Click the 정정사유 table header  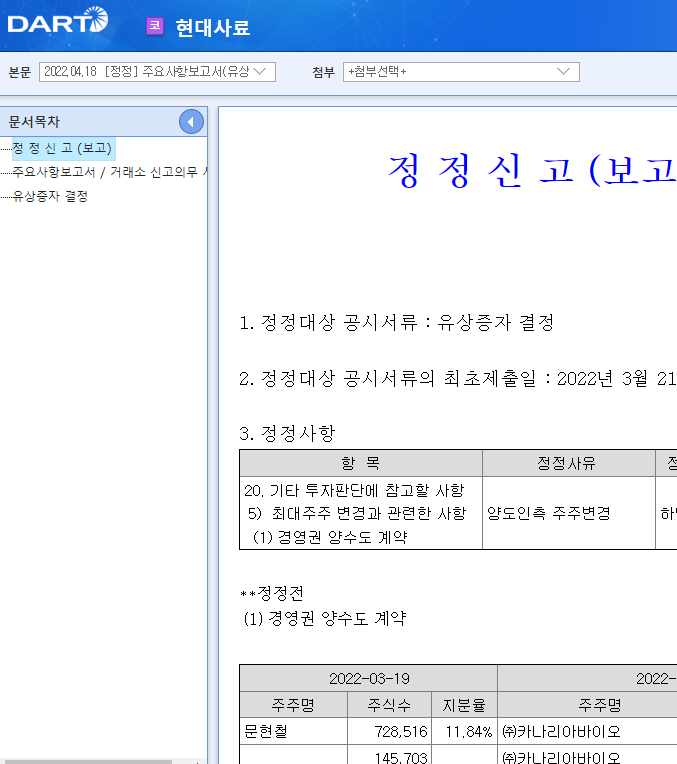coord(568,463)
